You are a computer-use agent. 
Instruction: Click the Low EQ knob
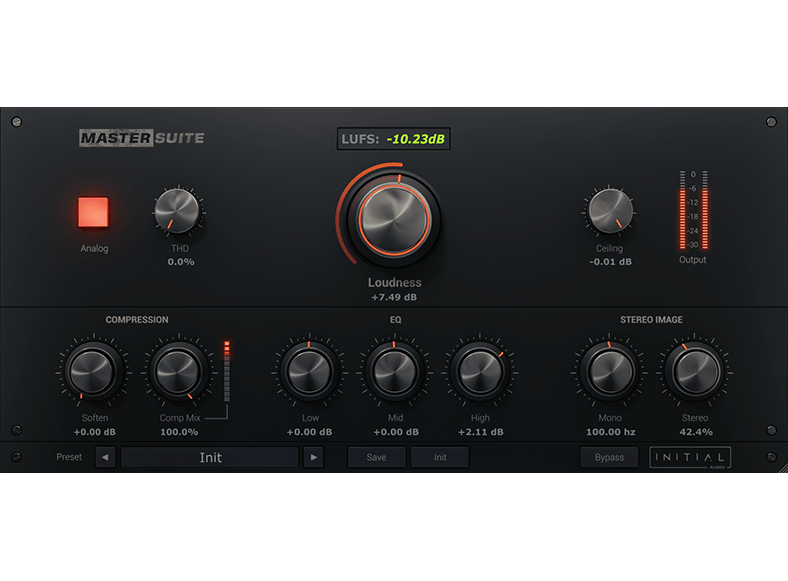pyautogui.click(x=309, y=372)
